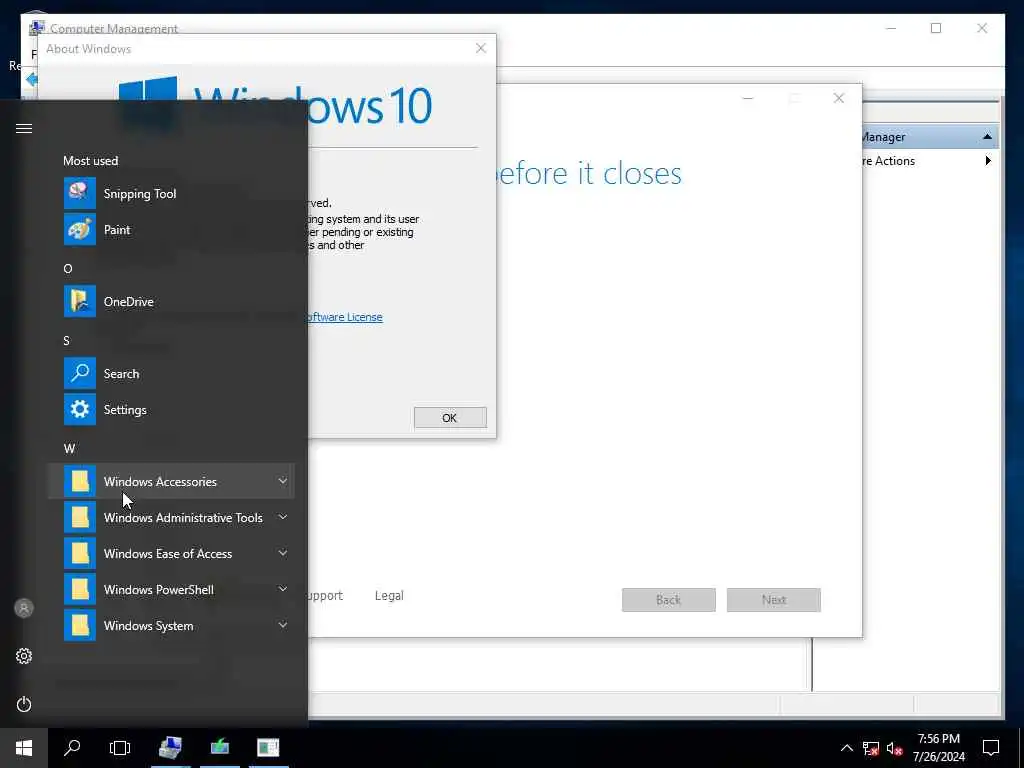Open the user account icon in Start rail

(x=24, y=608)
